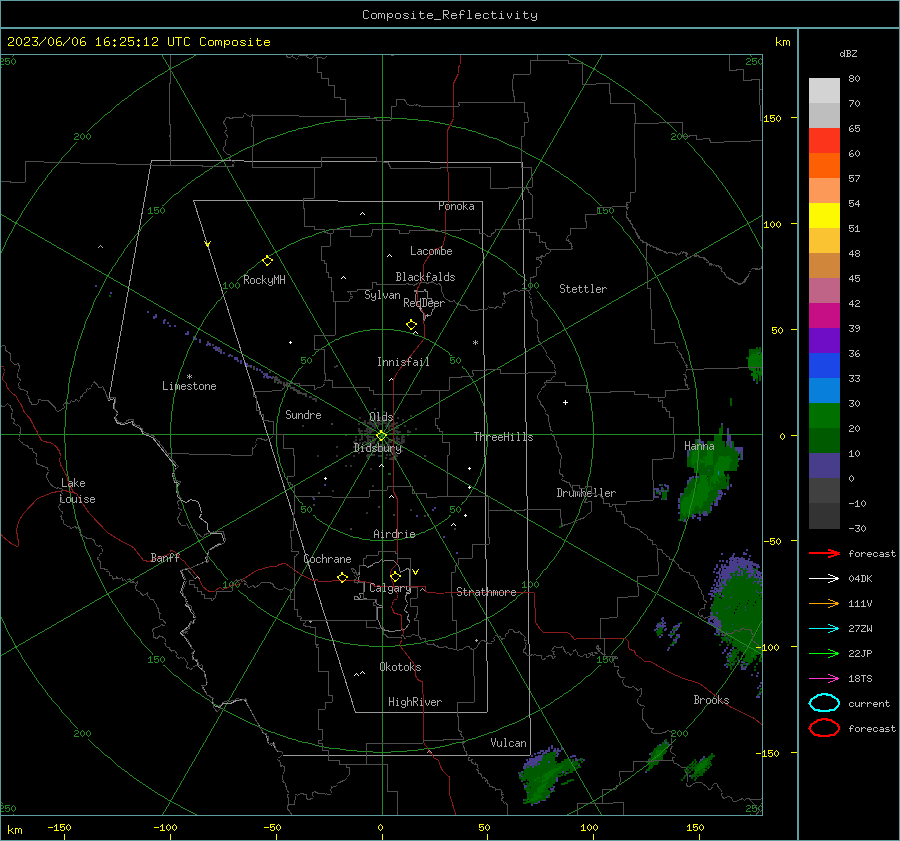Click the Hanna town label
The width and height of the screenshot is (900, 841).
699,446
